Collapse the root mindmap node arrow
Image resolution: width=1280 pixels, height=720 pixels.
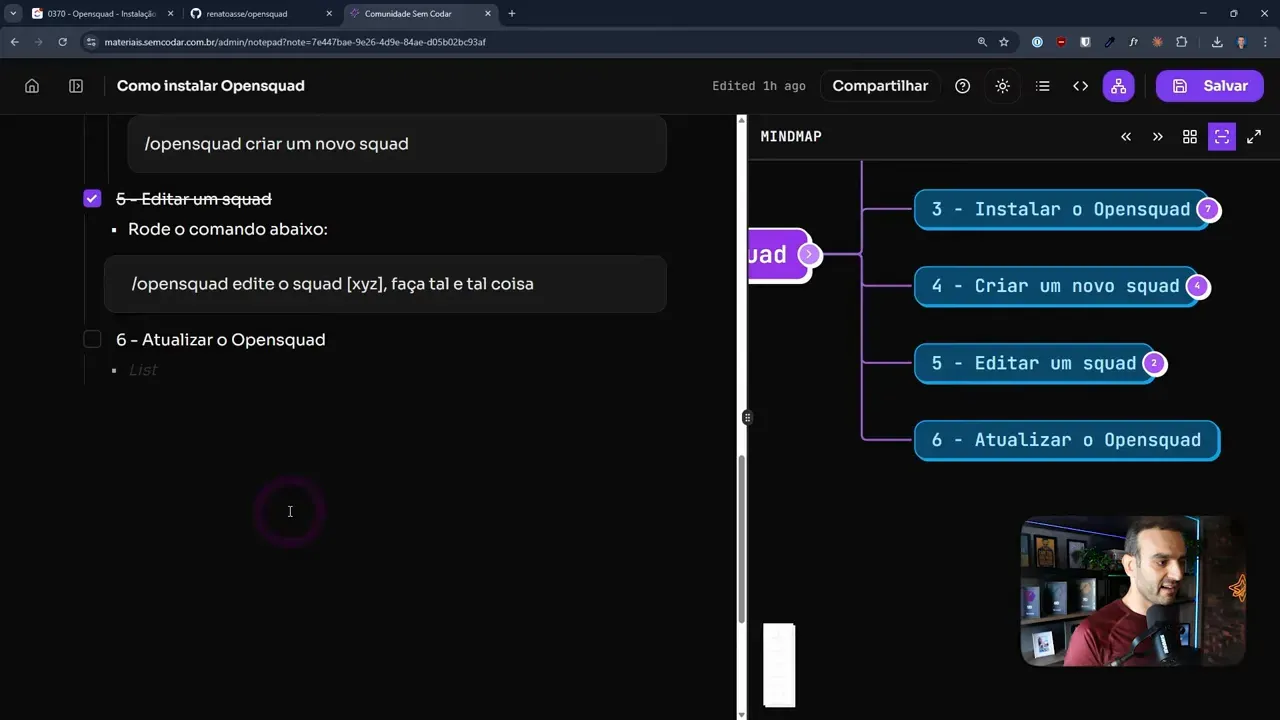pos(809,255)
